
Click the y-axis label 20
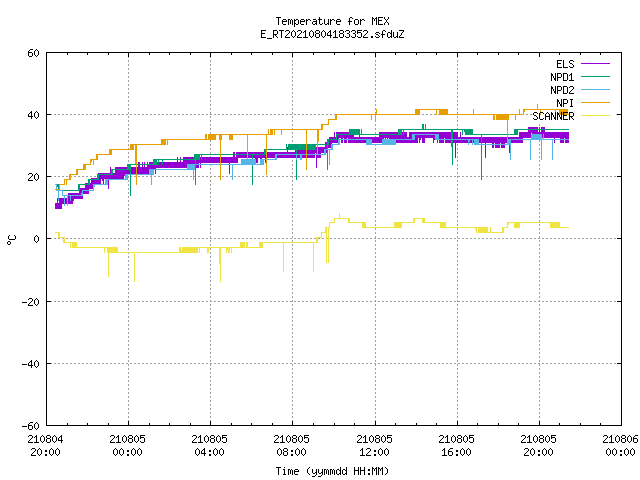tap(33, 177)
